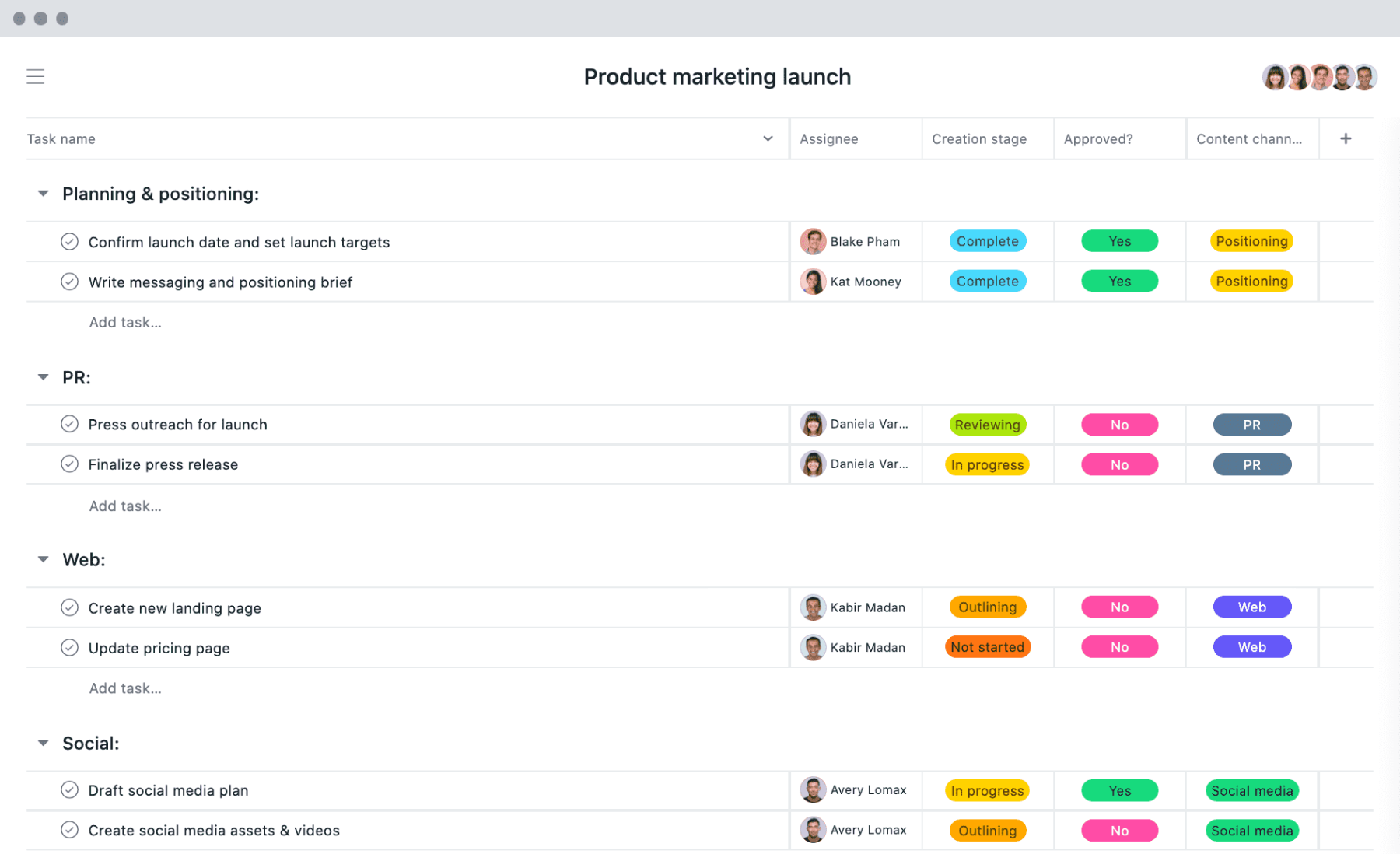Mark 'Confirm launch date' task complete
Image resolution: width=1400 pixels, height=854 pixels.
pyautogui.click(x=70, y=242)
